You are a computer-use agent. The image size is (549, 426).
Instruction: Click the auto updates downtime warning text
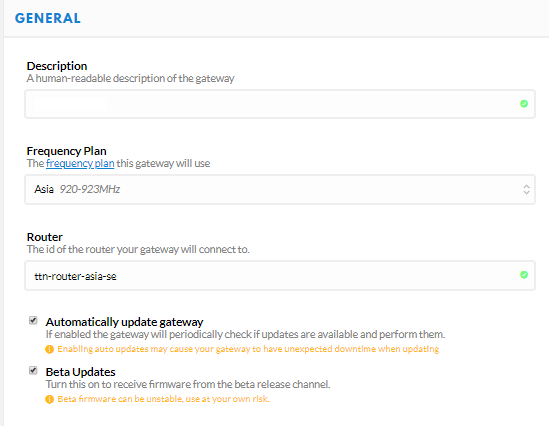[x=248, y=349]
